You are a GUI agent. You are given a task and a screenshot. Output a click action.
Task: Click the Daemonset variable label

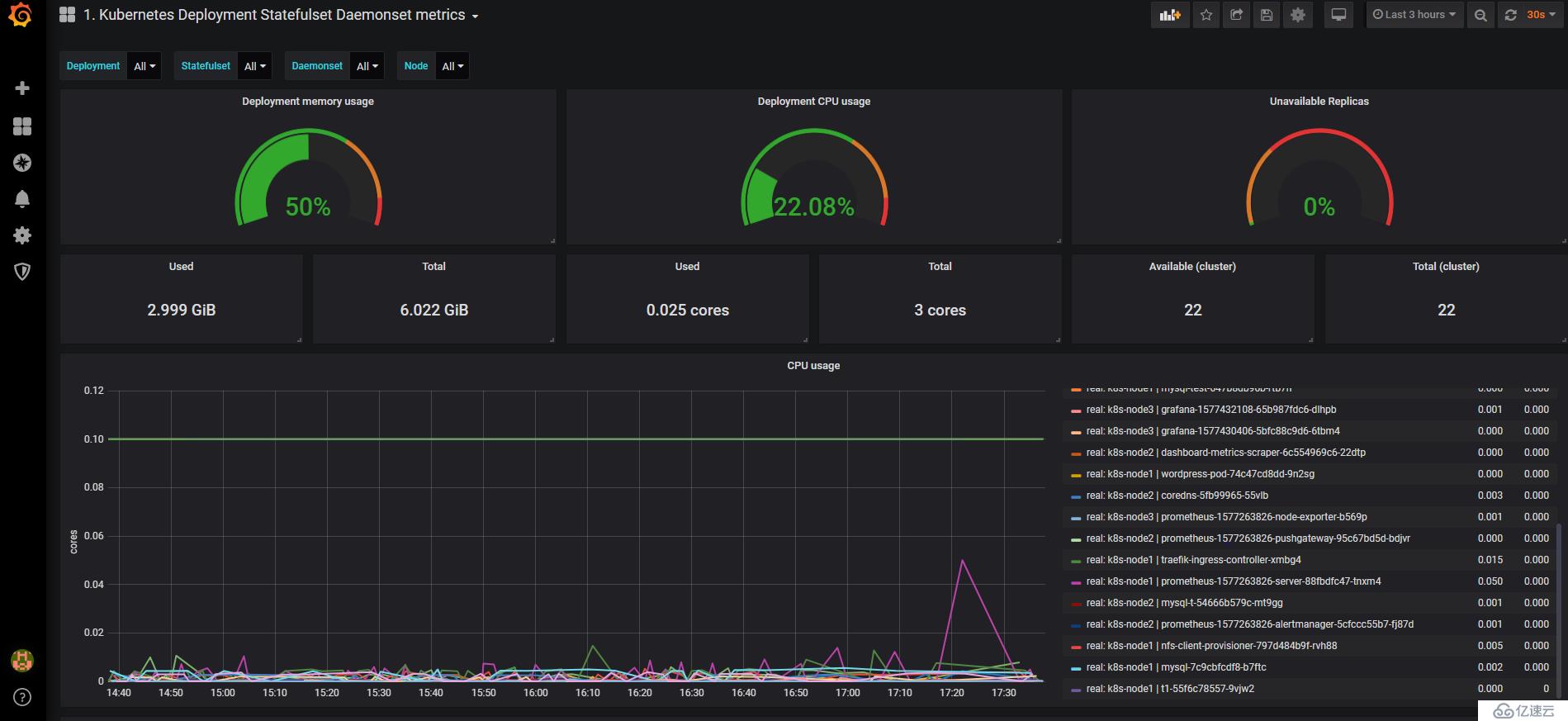(x=317, y=66)
